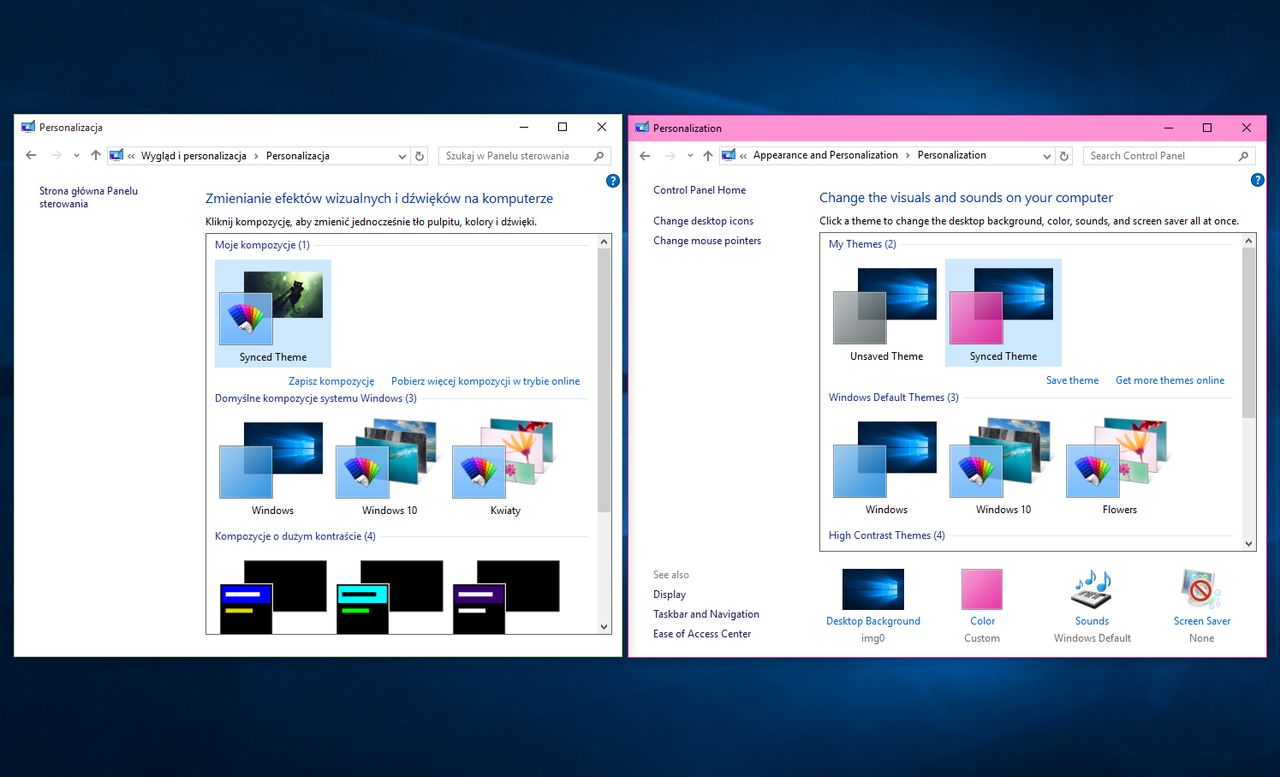
Task: Open Desktop Background settings icon
Action: tap(873, 589)
